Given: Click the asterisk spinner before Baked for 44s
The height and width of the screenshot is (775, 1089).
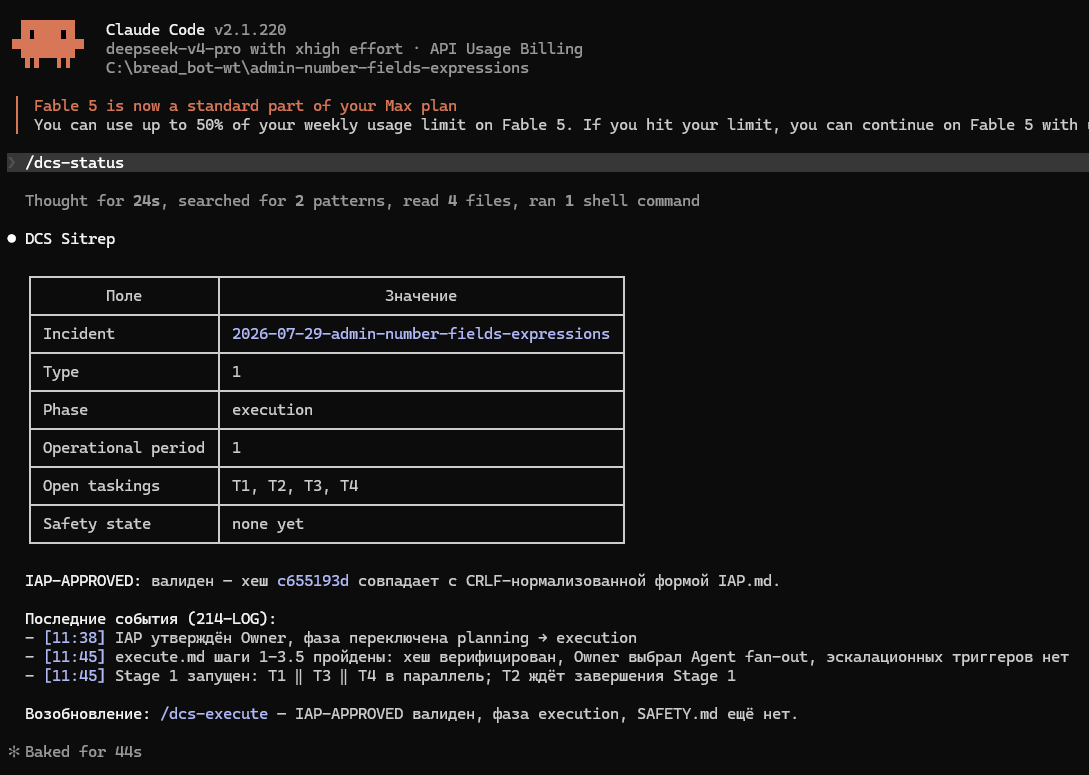Looking at the screenshot, I should tap(13, 751).
